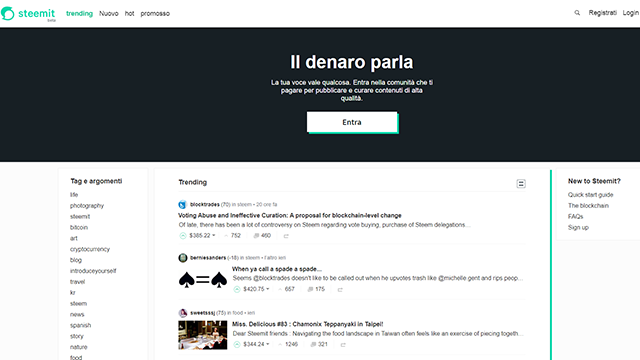Filter by the news tag

[77, 314]
